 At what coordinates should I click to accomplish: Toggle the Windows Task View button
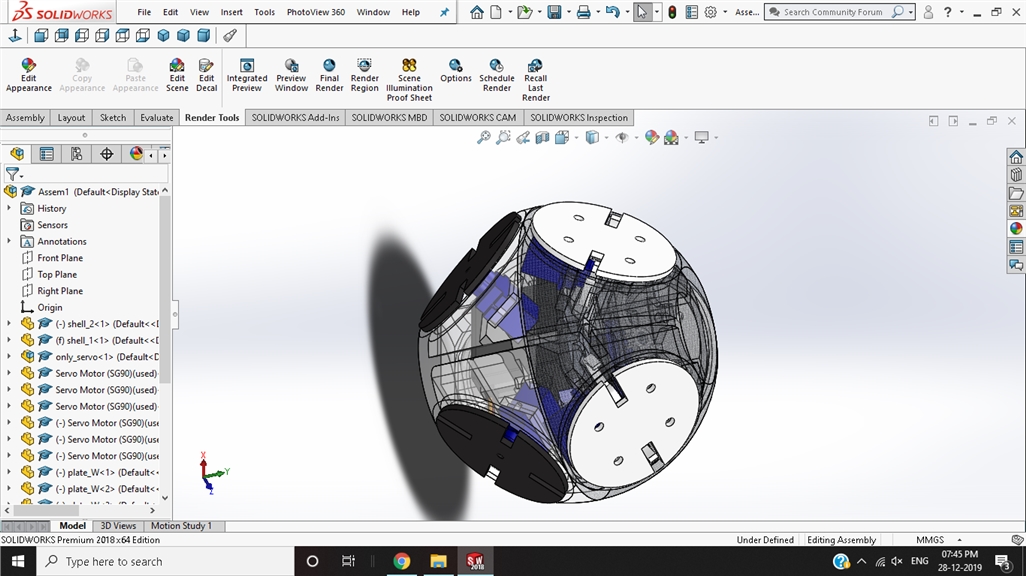(x=348, y=561)
